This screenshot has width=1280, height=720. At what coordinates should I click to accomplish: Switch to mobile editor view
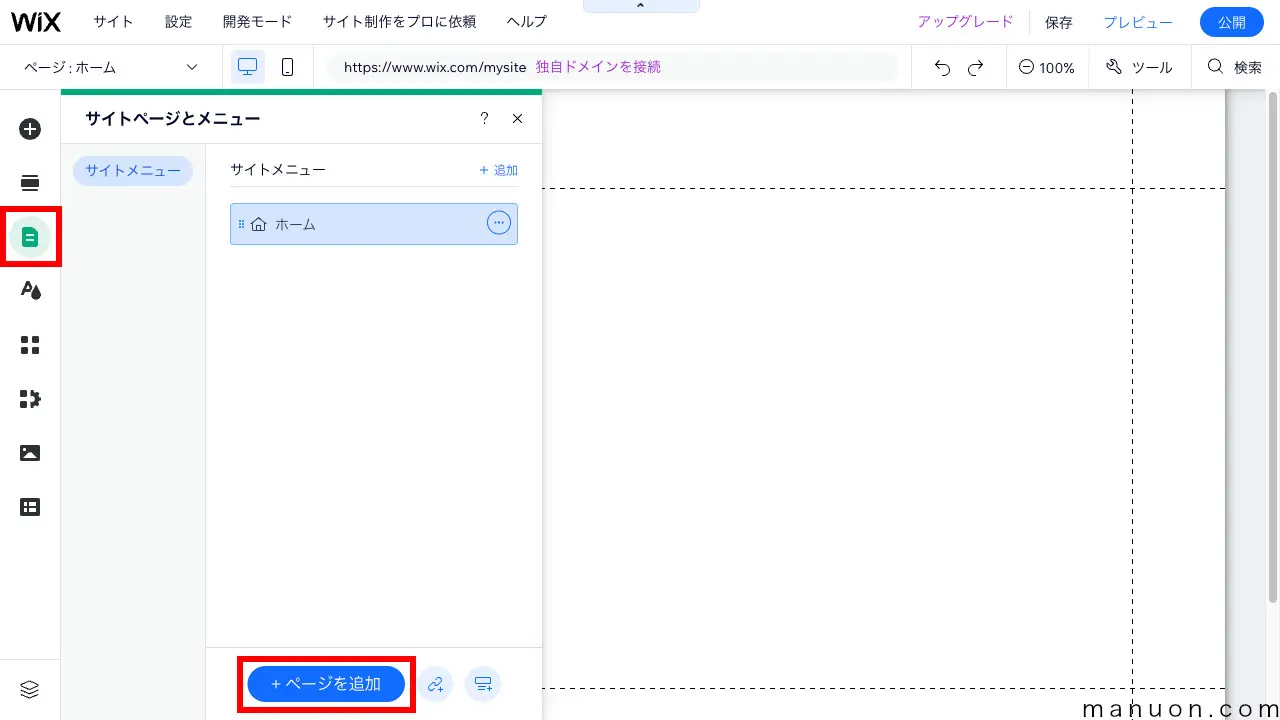point(288,66)
